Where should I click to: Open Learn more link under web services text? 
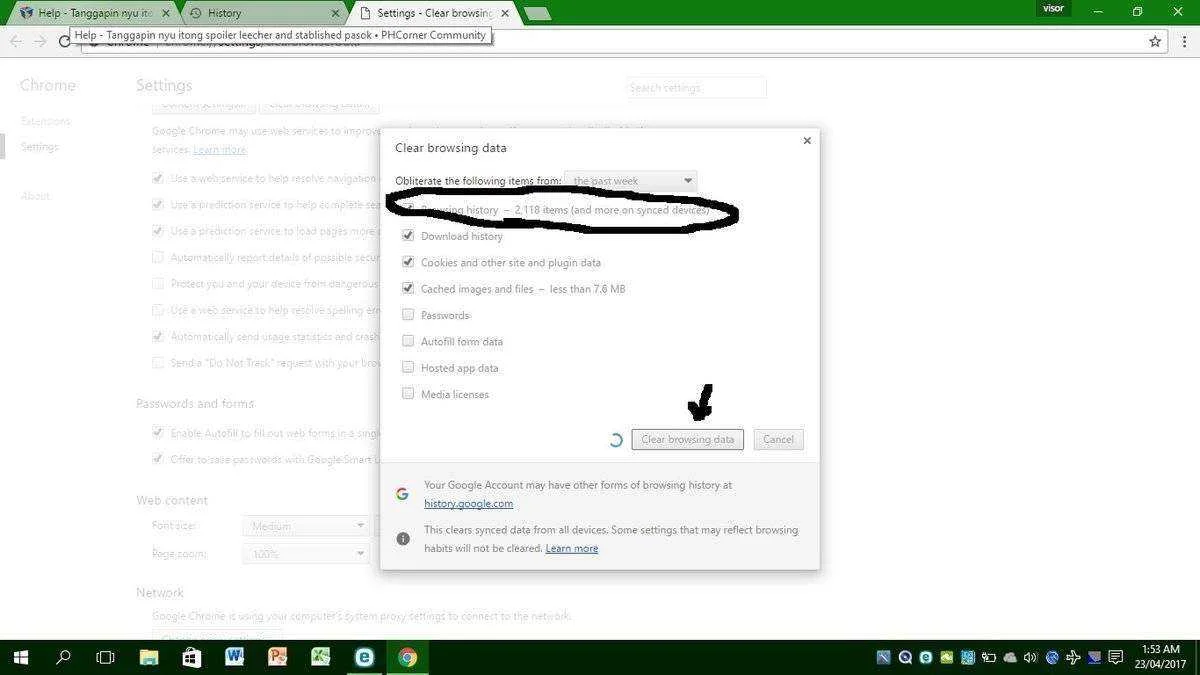(220, 150)
